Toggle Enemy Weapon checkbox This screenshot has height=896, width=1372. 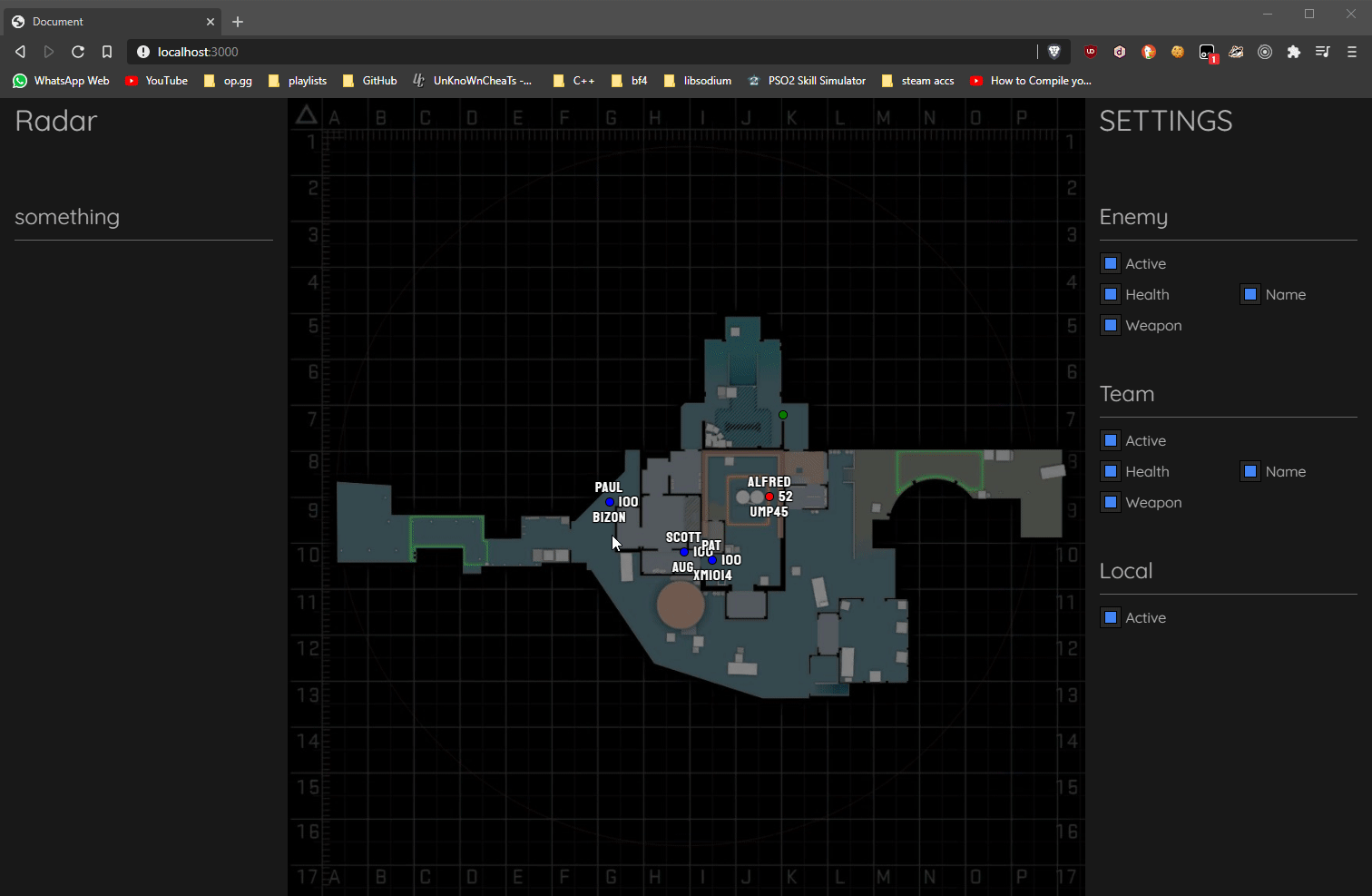[x=1111, y=325]
